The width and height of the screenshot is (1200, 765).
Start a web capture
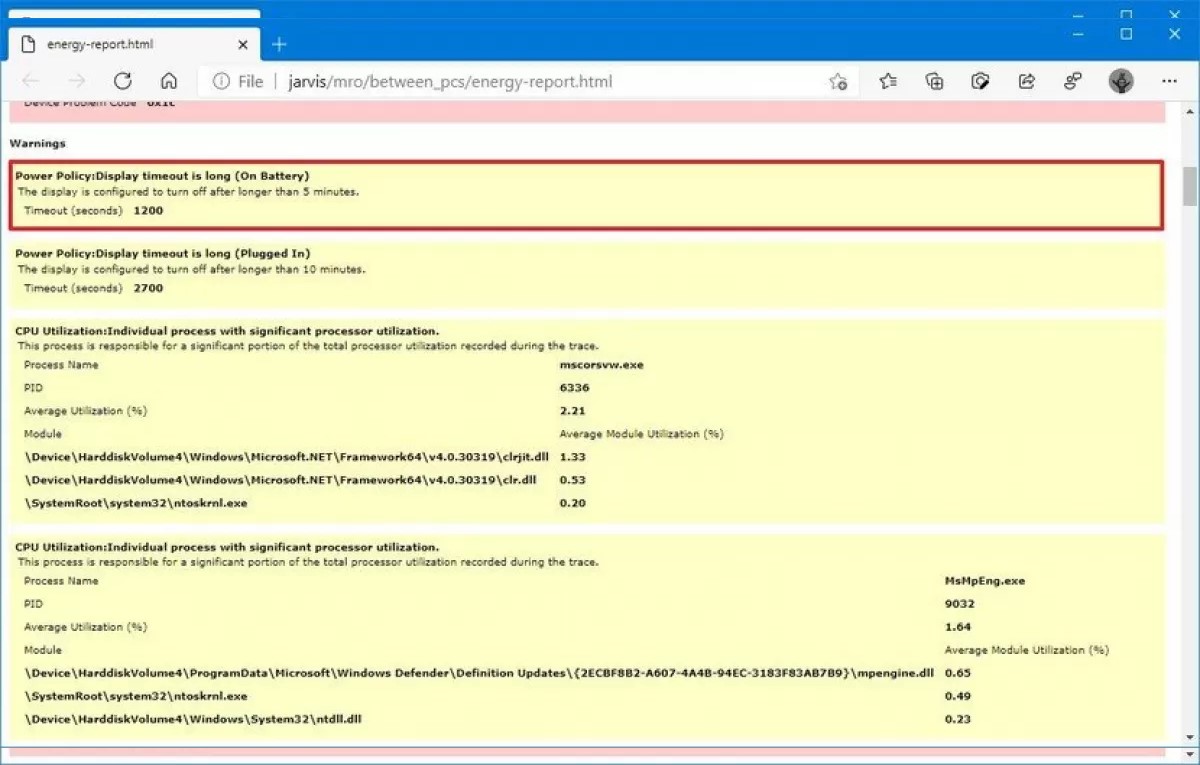click(x=981, y=81)
